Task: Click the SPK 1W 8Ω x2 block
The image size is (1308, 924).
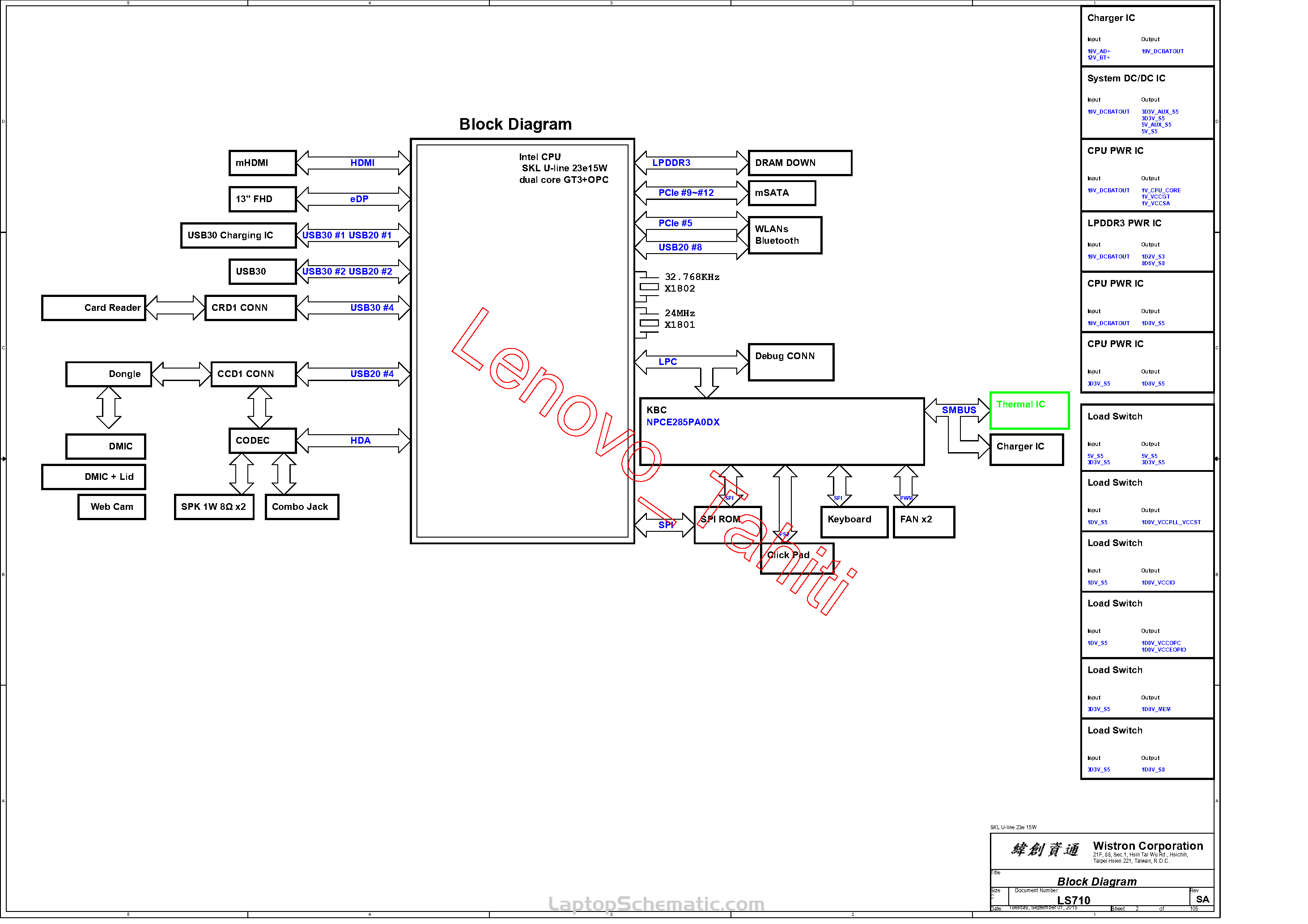Action: pyautogui.click(x=214, y=507)
